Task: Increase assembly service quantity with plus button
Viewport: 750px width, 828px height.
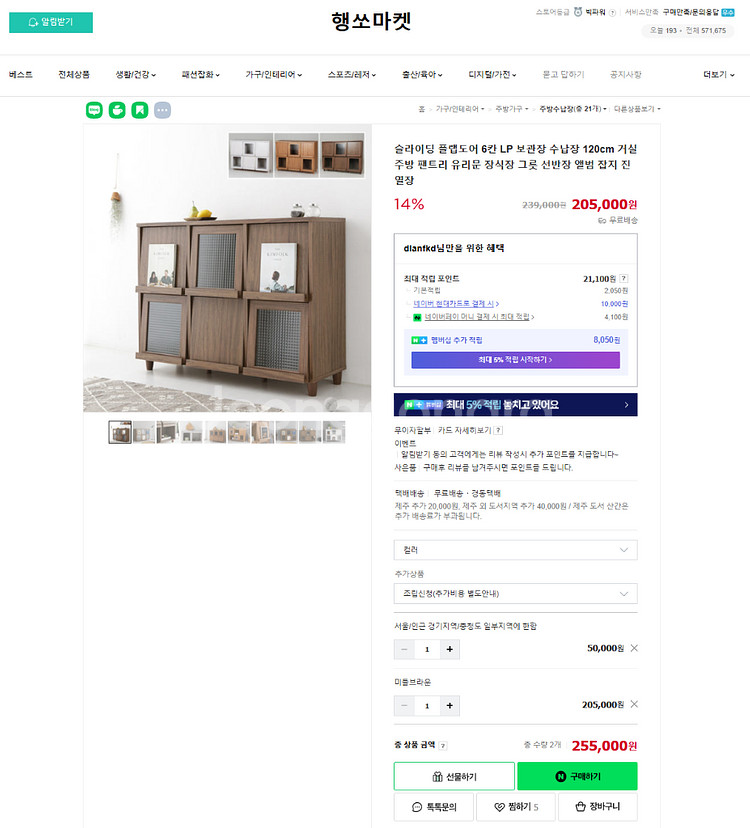Action: click(x=449, y=649)
